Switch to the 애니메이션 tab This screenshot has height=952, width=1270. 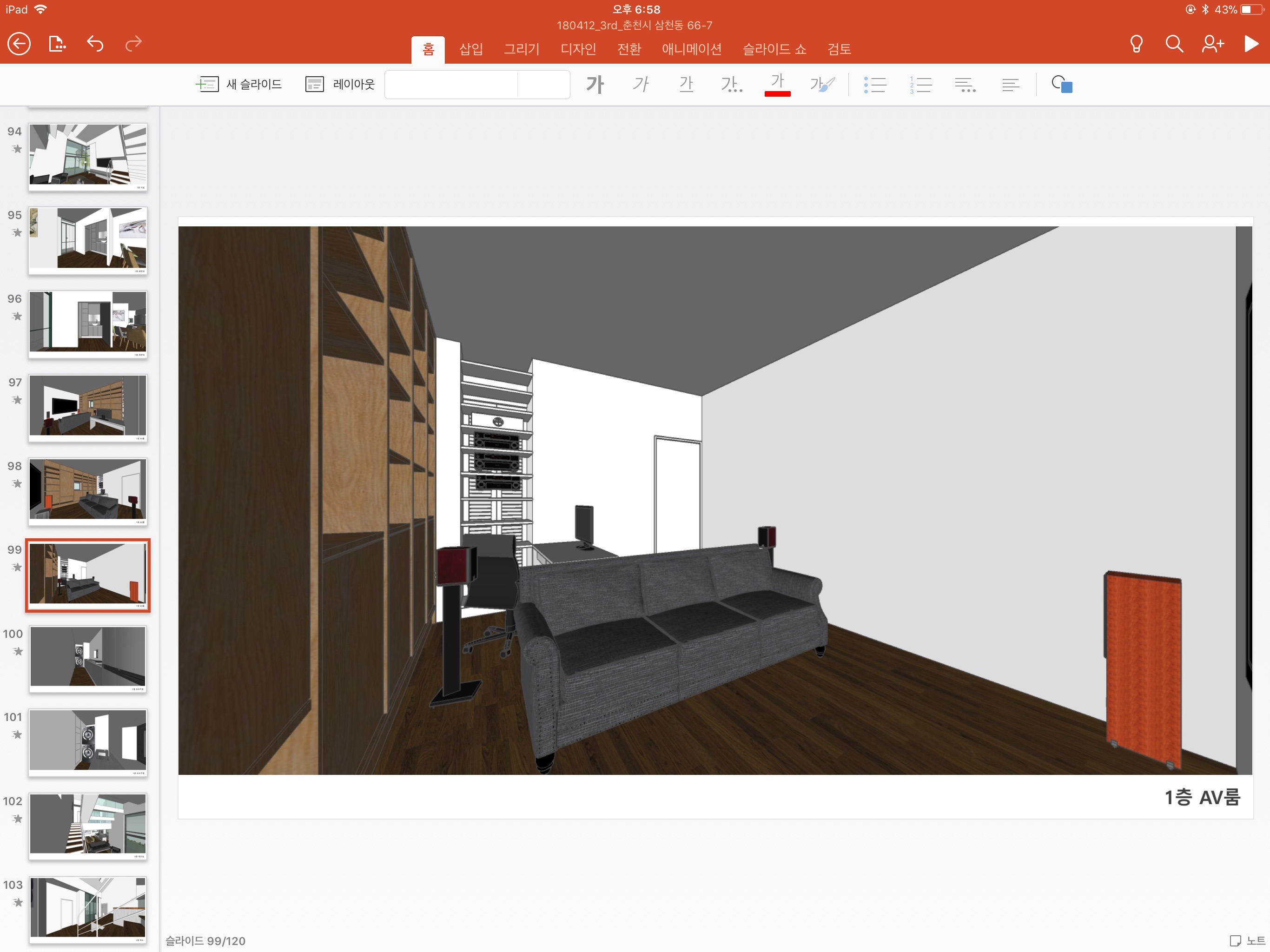click(691, 49)
